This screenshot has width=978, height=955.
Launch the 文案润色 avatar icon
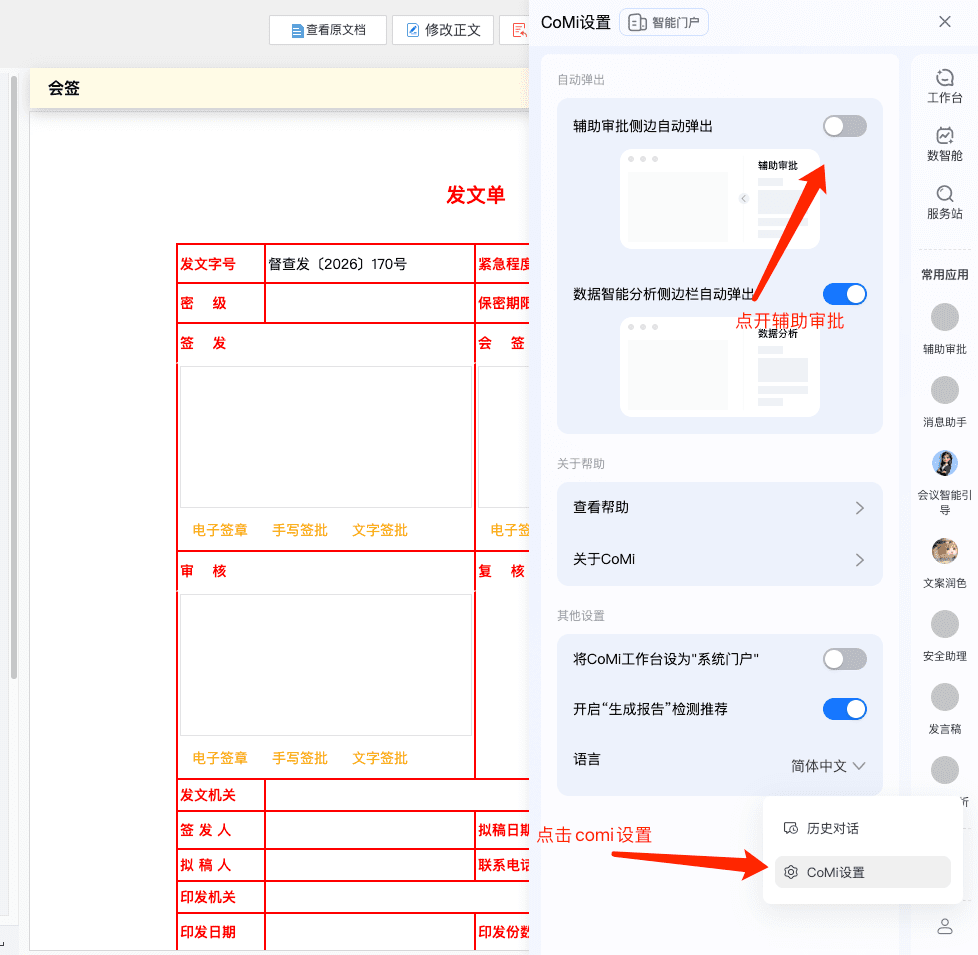[x=944, y=551]
